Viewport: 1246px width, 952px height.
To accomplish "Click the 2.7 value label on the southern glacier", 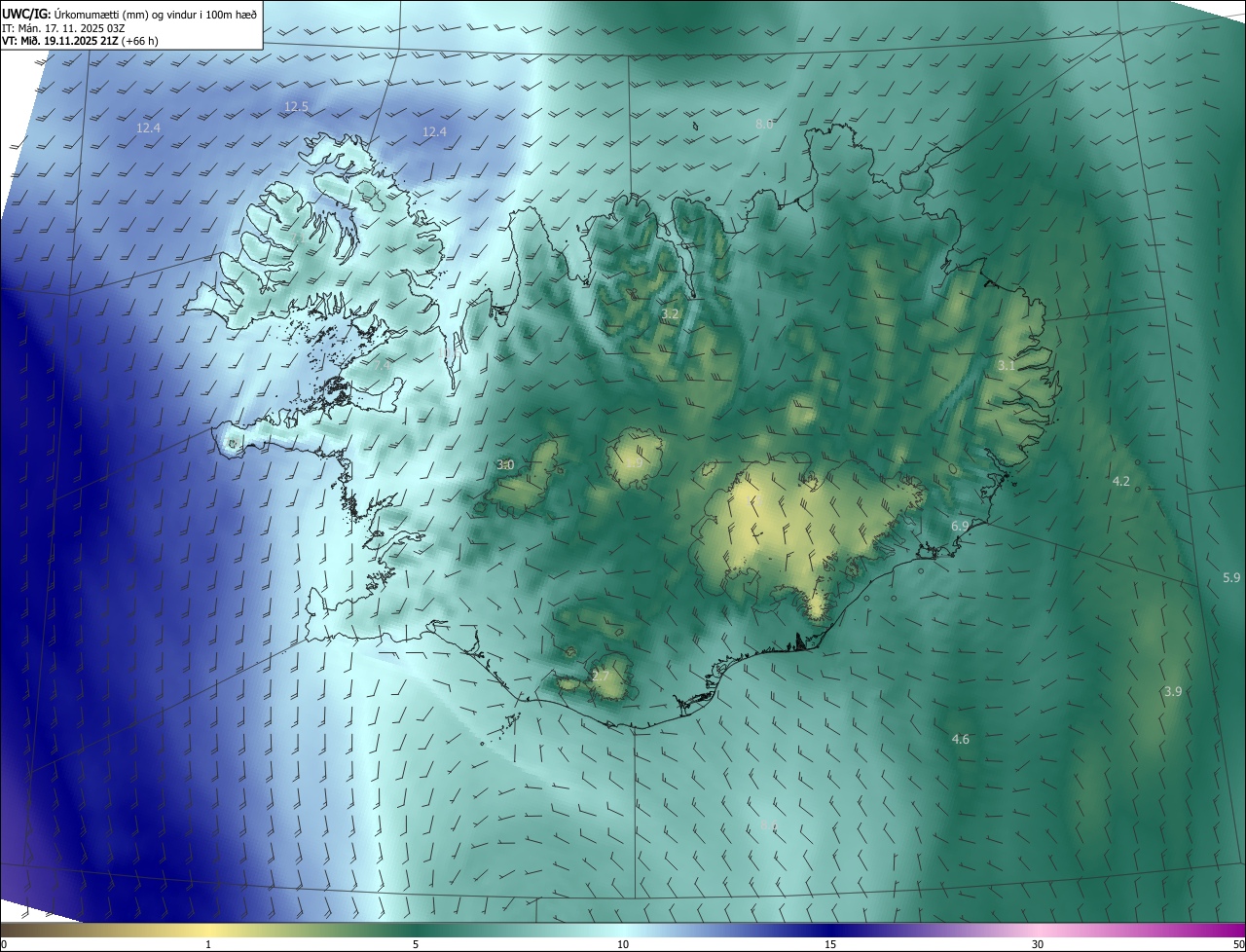I will [x=601, y=676].
